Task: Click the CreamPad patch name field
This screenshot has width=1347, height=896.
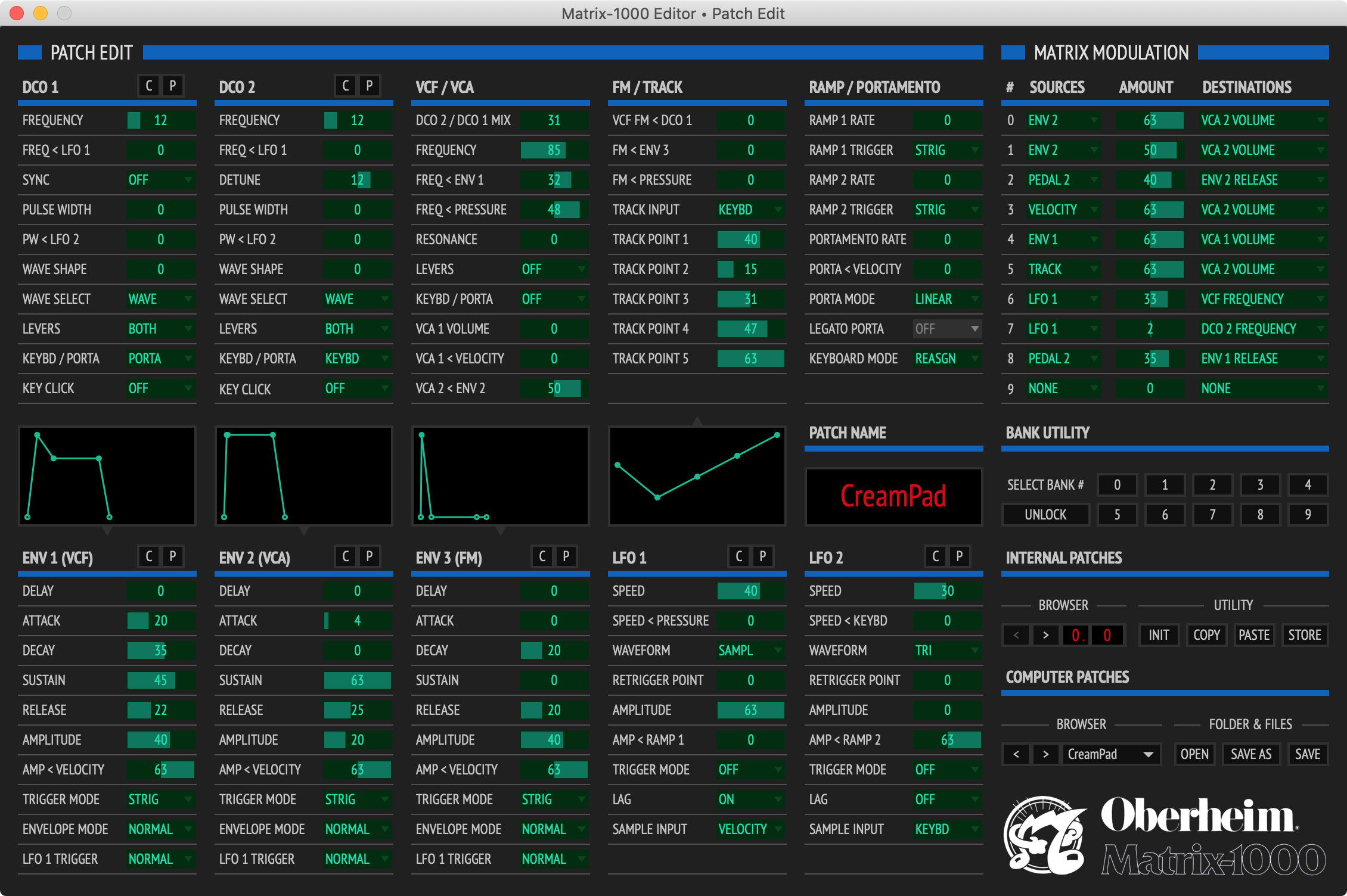Action: 893,496
